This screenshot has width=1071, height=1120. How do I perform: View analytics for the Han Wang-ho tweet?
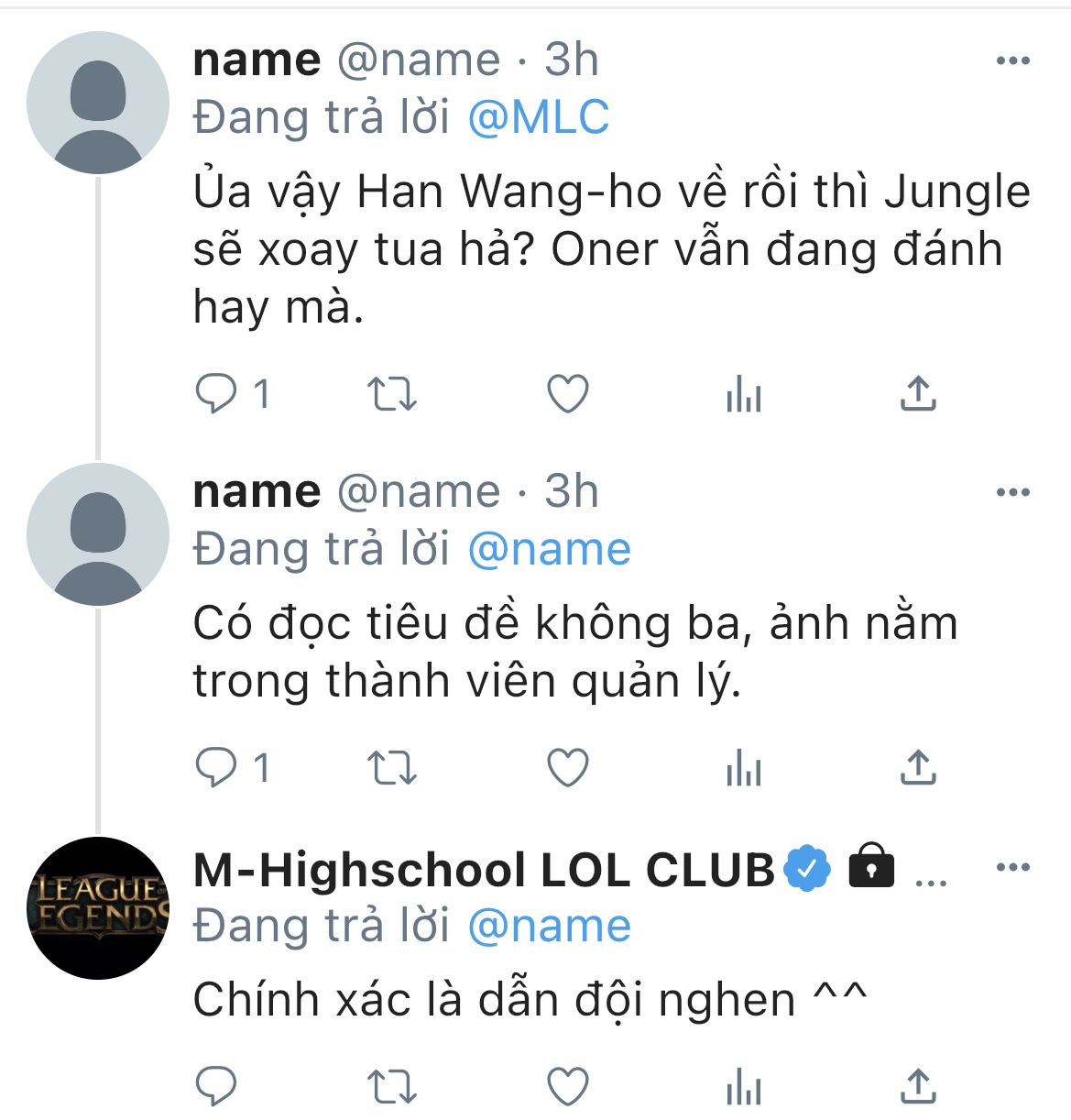(743, 395)
